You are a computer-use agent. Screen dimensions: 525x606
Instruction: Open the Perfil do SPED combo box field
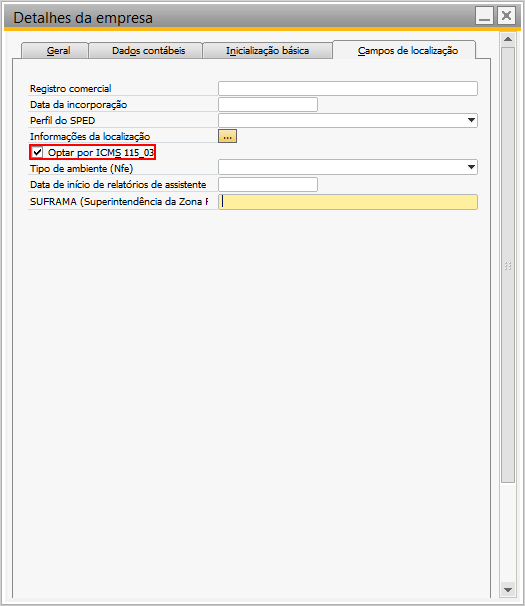[x=348, y=120]
